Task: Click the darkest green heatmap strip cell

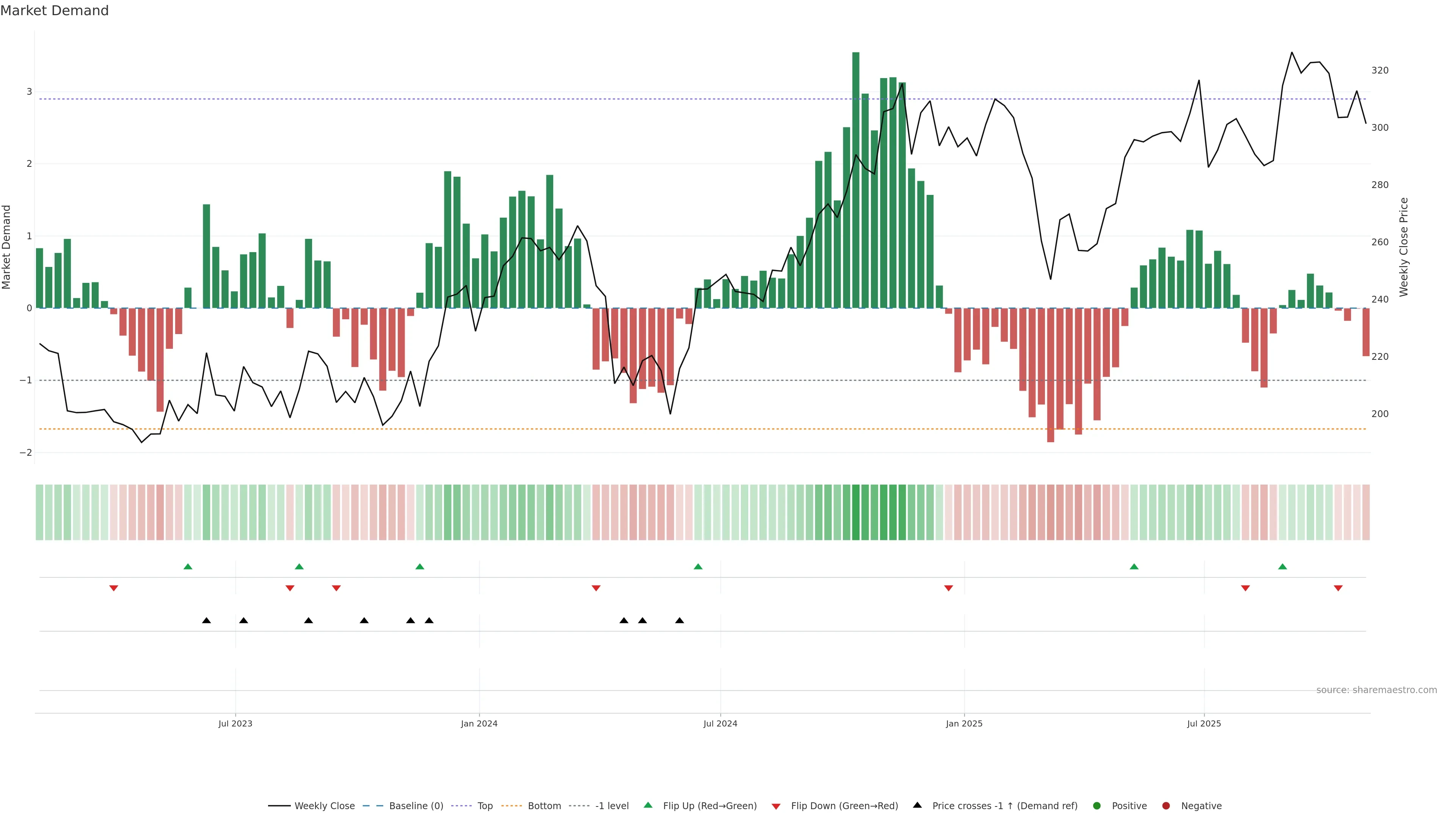Action: (x=856, y=512)
